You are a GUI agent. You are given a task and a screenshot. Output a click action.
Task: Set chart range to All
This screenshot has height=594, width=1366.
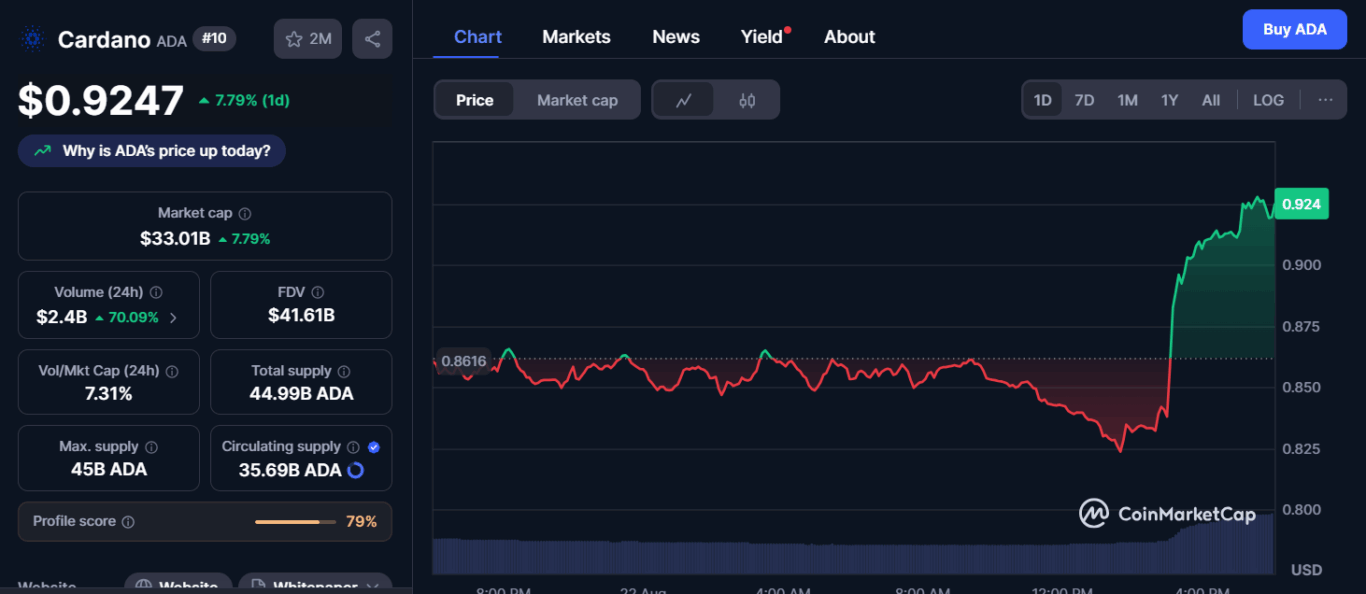coord(1211,100)
